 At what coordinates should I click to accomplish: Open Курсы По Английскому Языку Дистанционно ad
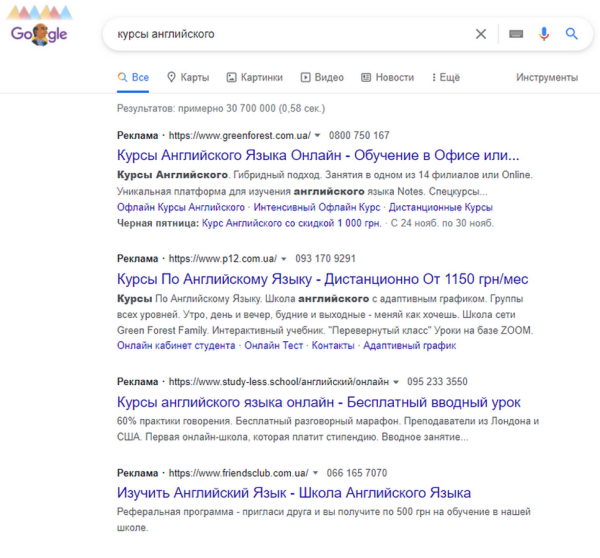(322, 279)
